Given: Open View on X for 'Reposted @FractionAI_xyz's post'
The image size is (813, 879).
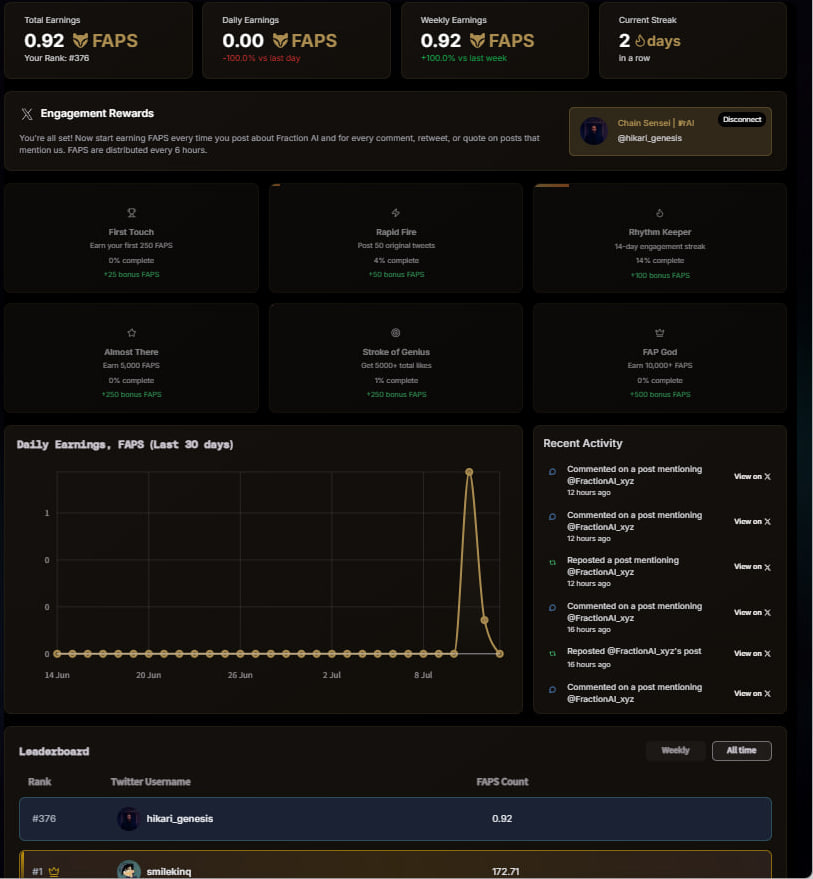Looking at the screenshot, I should pos(752,654).
